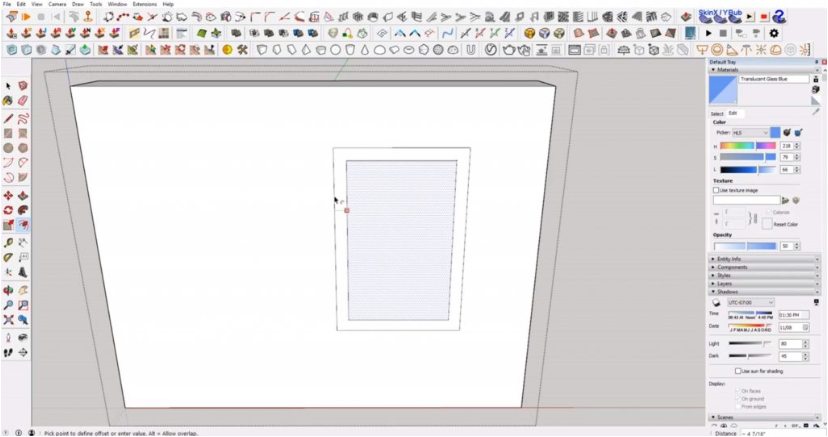Image resolution: width=828 pixels, height=437 pixels.
Task: Click the current blue color swatch beside Picker
Action: click(x=775, y=132)
